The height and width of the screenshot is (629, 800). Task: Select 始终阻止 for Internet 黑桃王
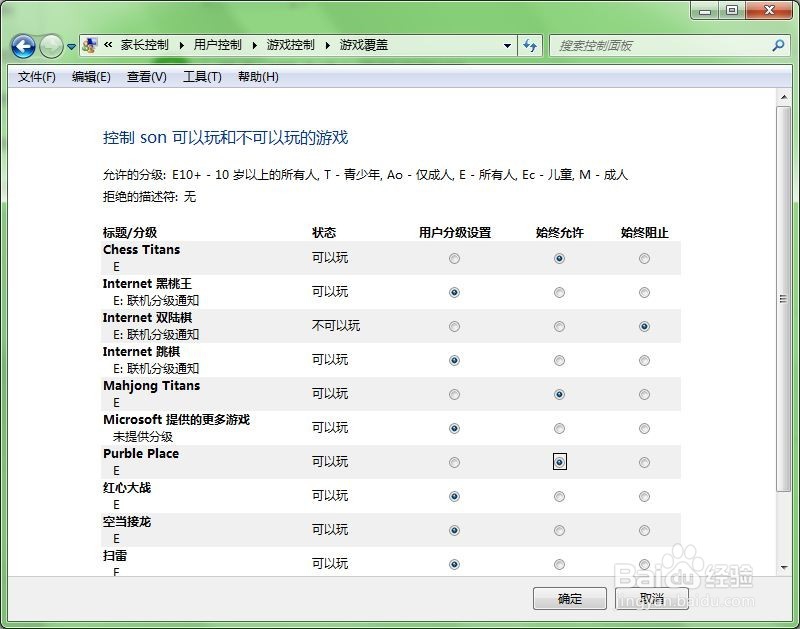(x=644, y=293)
